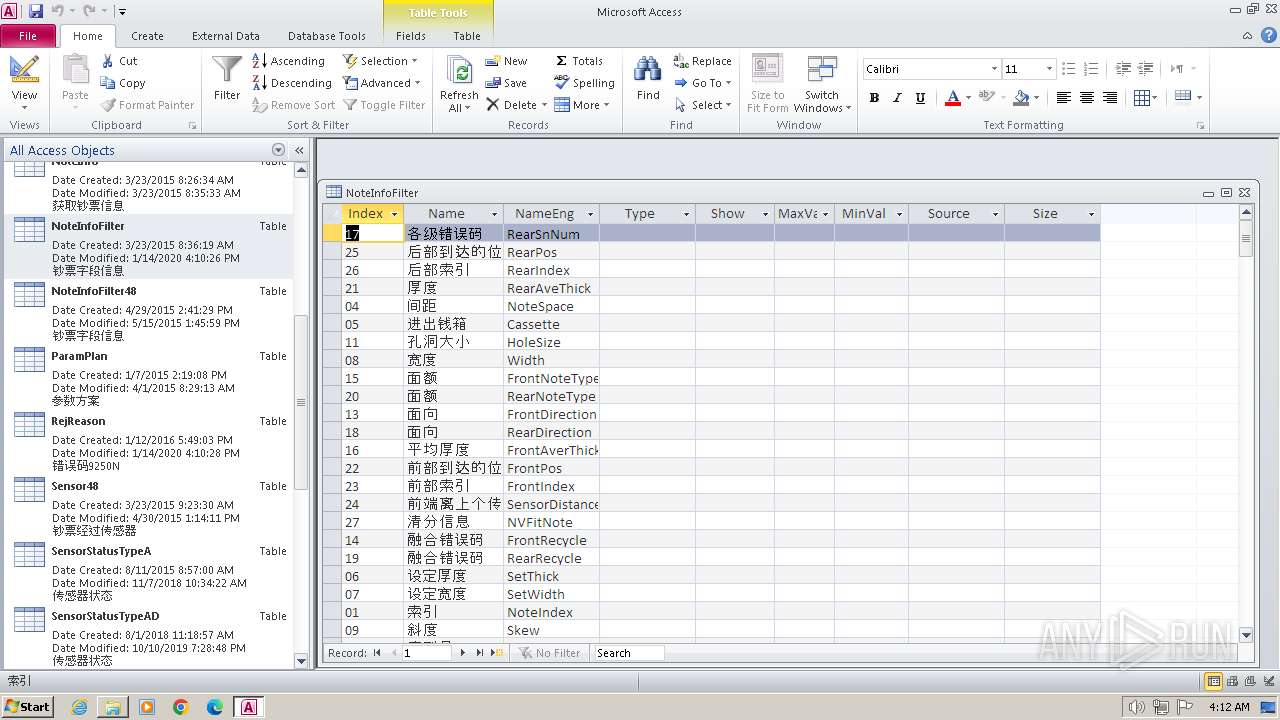Click the datasheet vertical scrollbar down arrow
The image size is (1280, 720).
[x=1246, y=634]
